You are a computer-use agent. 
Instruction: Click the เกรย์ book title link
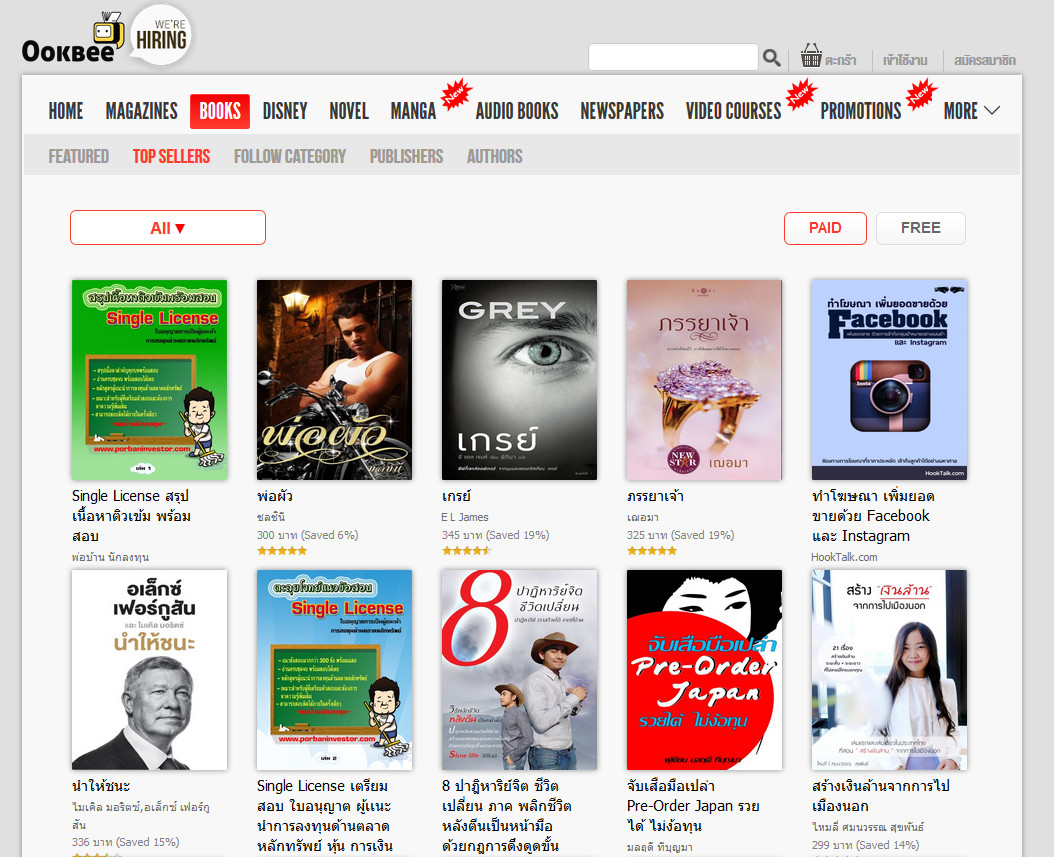[x=456, y=497]
